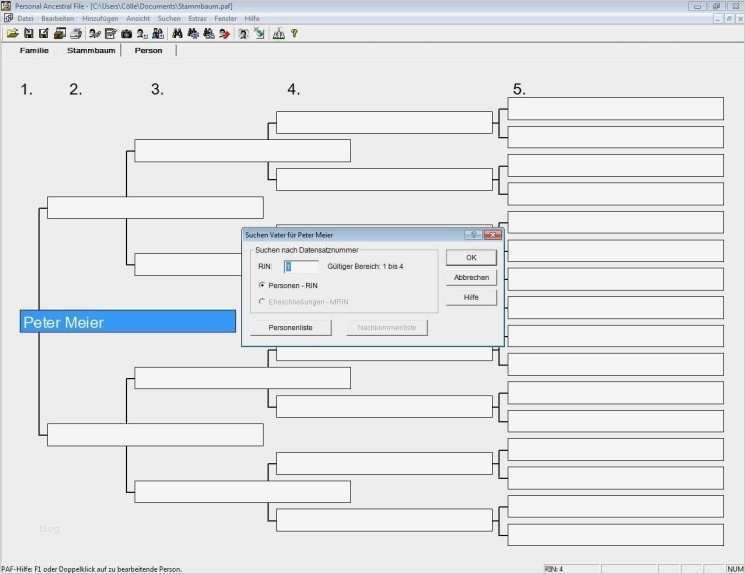Image resolution: width=745 pixels, height=574 pixels.
Task: Click the stacked windows toolbar icon
Action: tap(60, 33)
